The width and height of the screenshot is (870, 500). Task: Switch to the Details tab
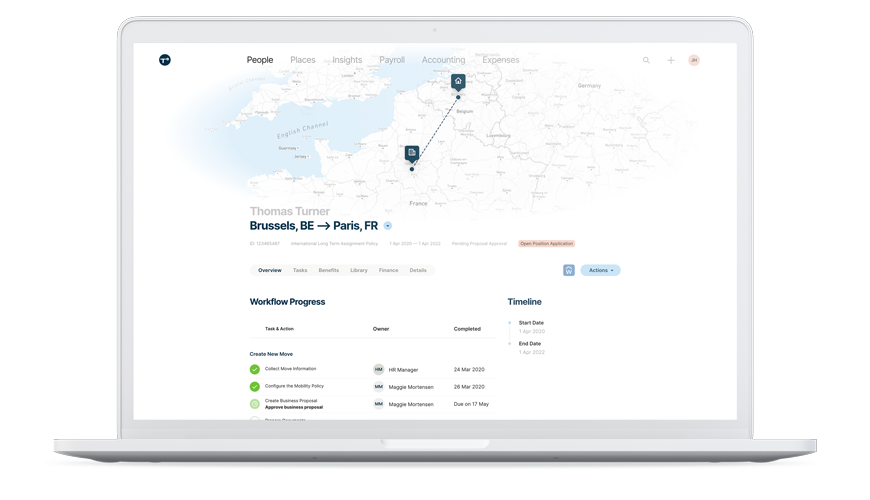pos(418,270)
